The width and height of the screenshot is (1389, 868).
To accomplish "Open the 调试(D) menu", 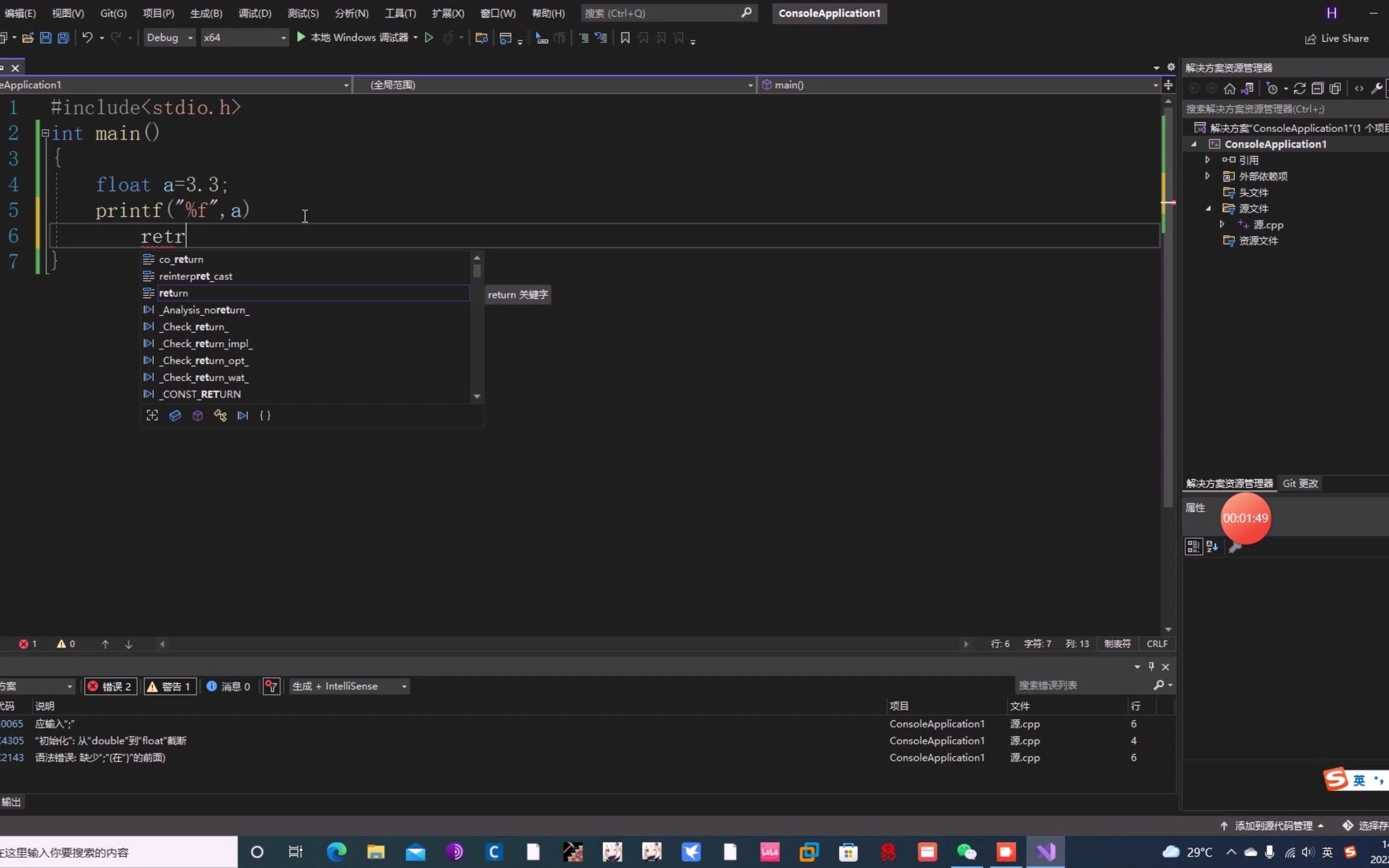I will [254, 13].
